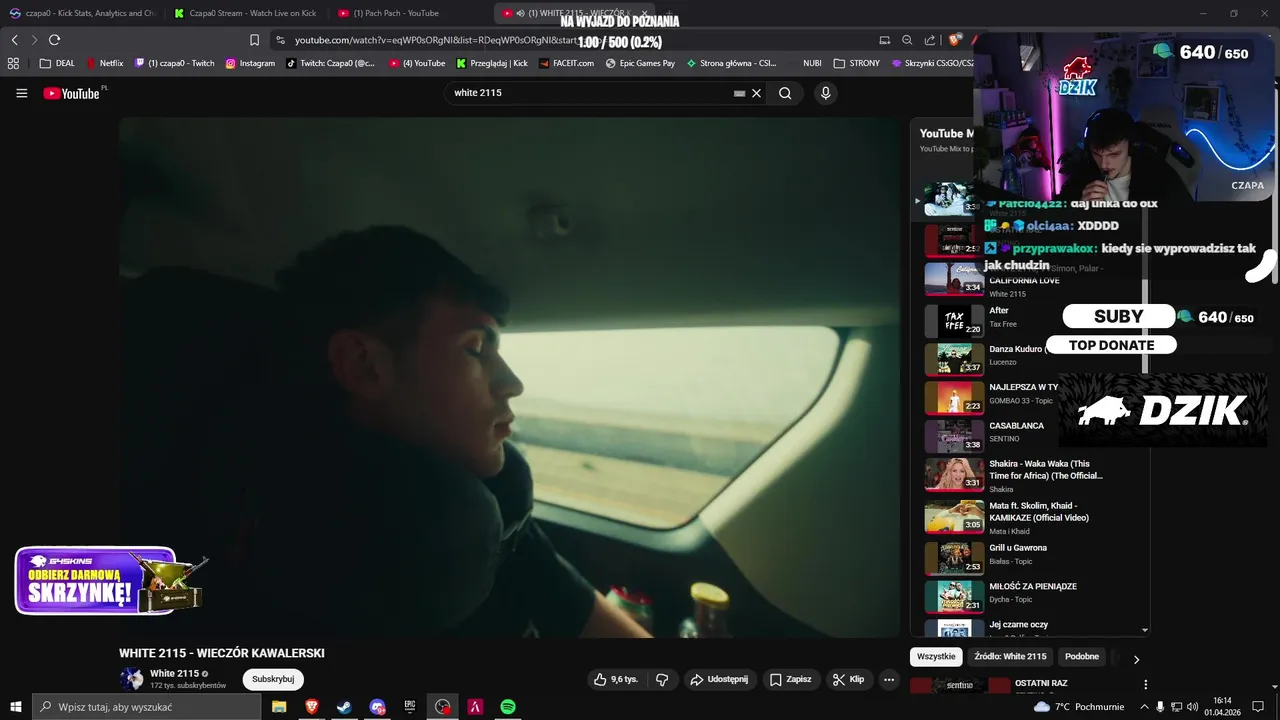Open the Brave Shields lion icon
The image size is (1280, 720).
click(x=955, y=40)
